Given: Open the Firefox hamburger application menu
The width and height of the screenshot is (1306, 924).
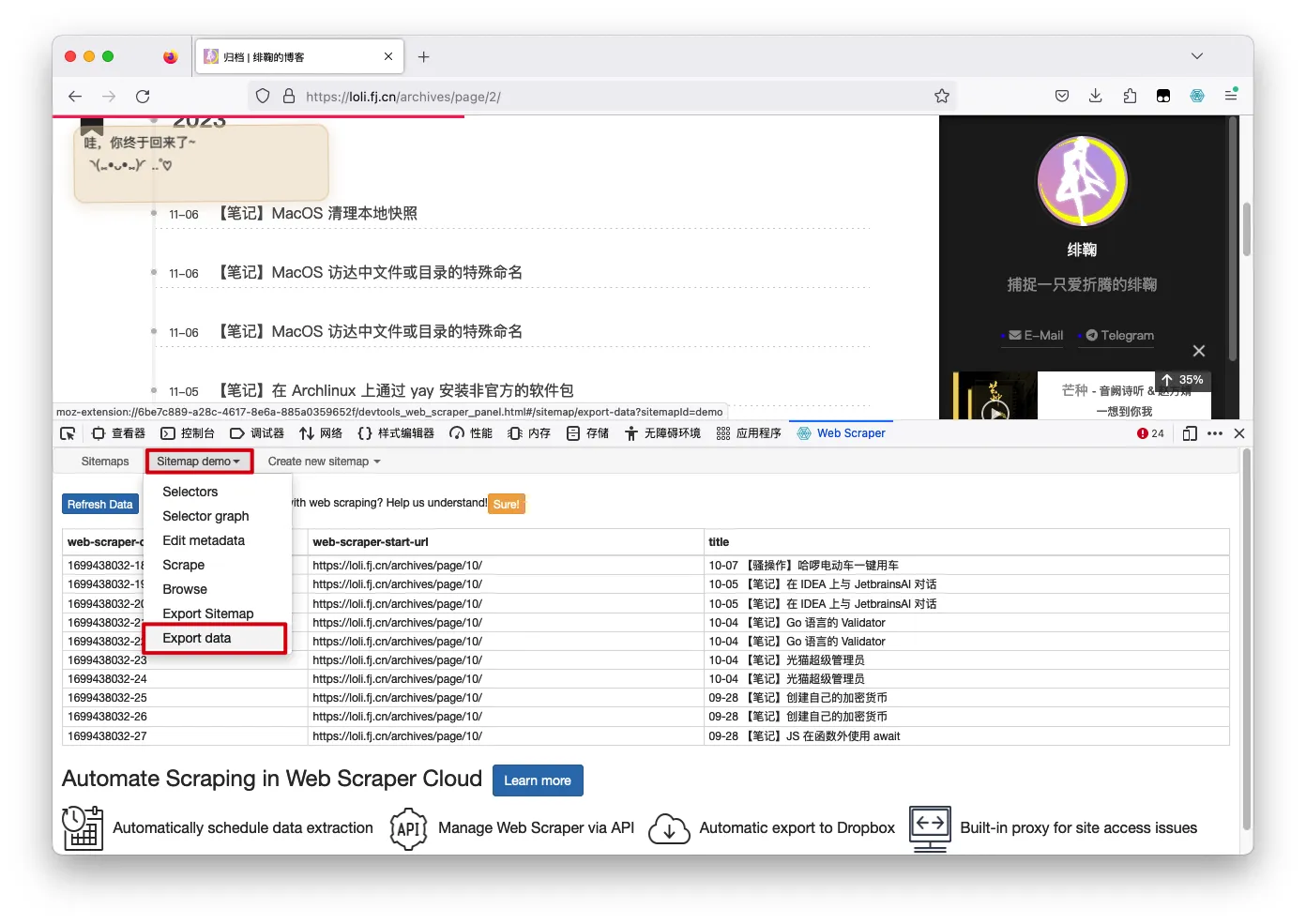Looking at the screenshot, I should 1231,95.
